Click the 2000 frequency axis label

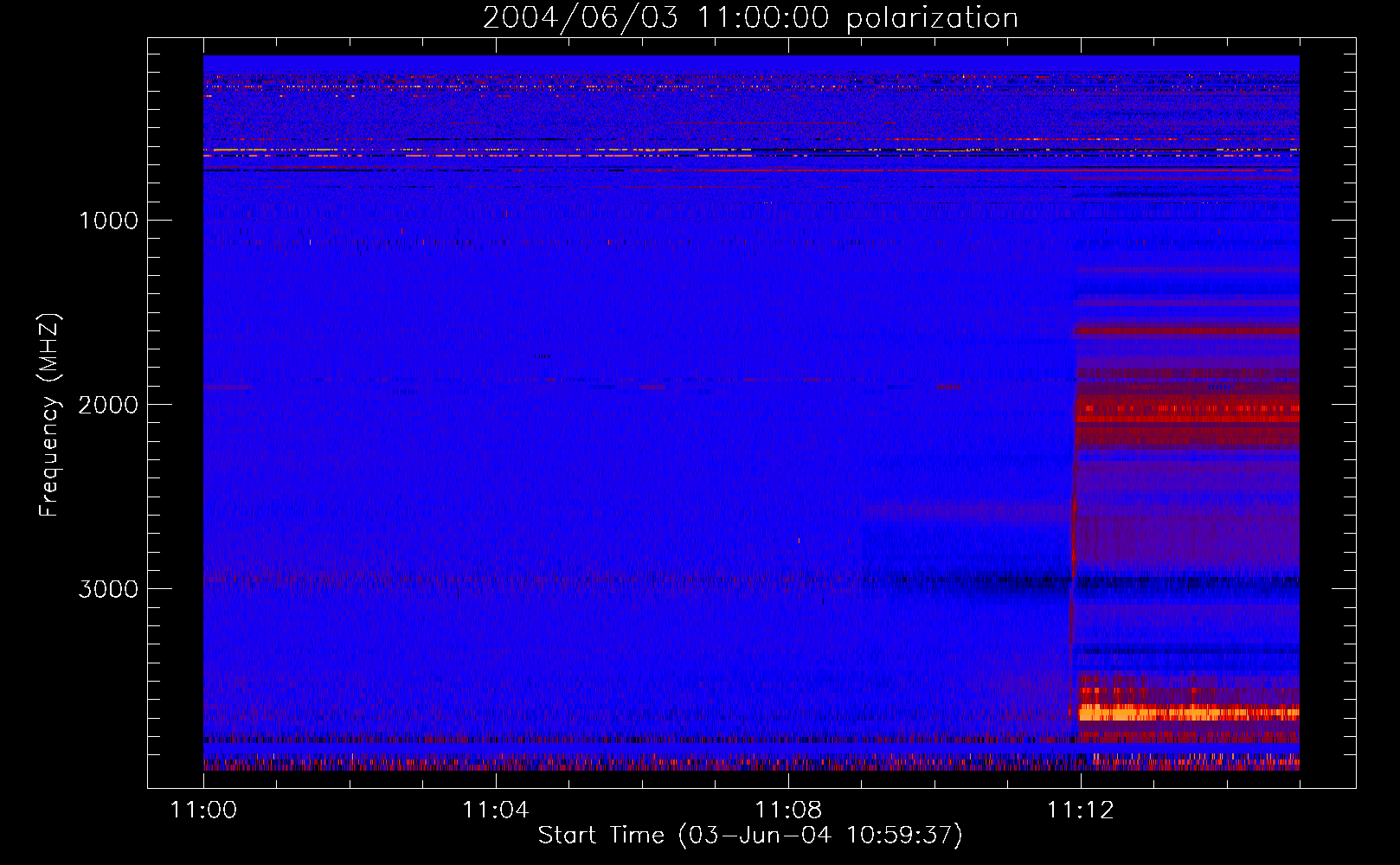point(109,405)
